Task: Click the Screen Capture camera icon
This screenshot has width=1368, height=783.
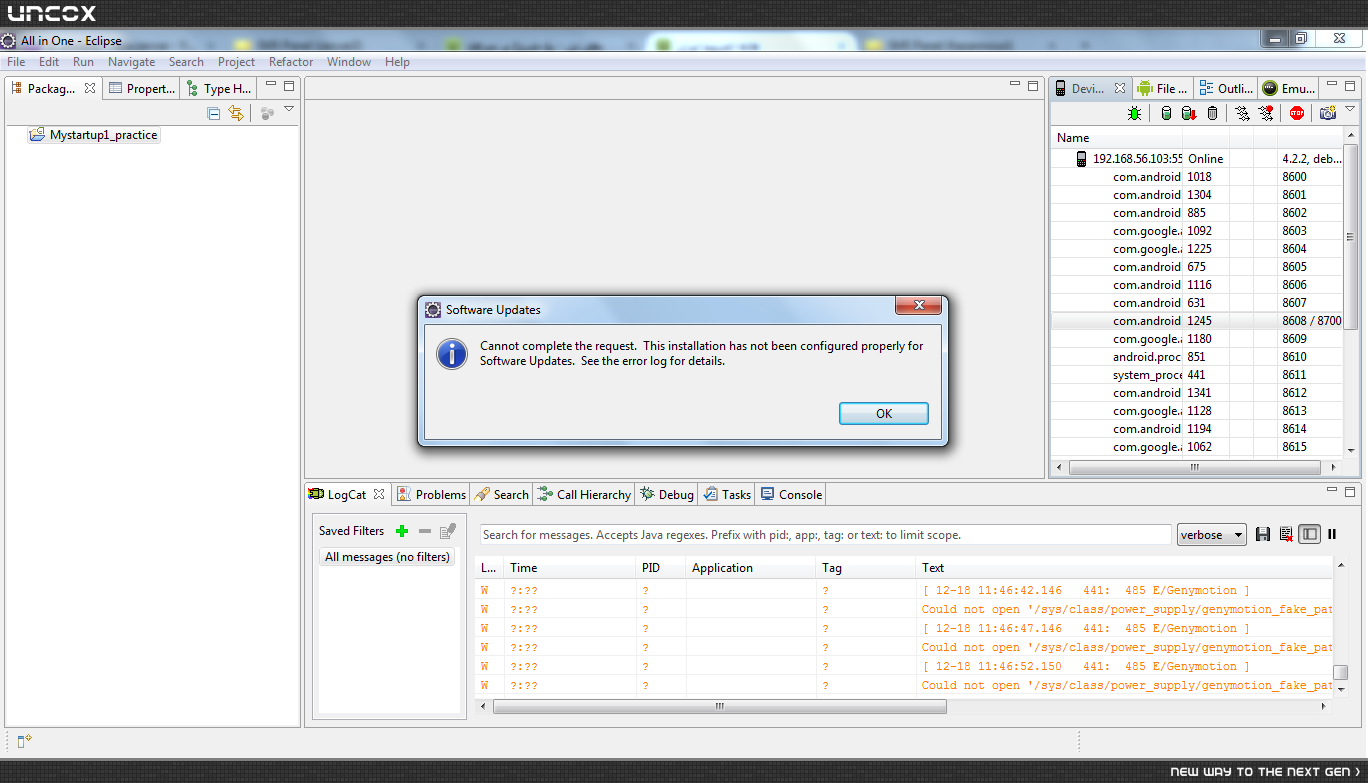Action: 1328,113
